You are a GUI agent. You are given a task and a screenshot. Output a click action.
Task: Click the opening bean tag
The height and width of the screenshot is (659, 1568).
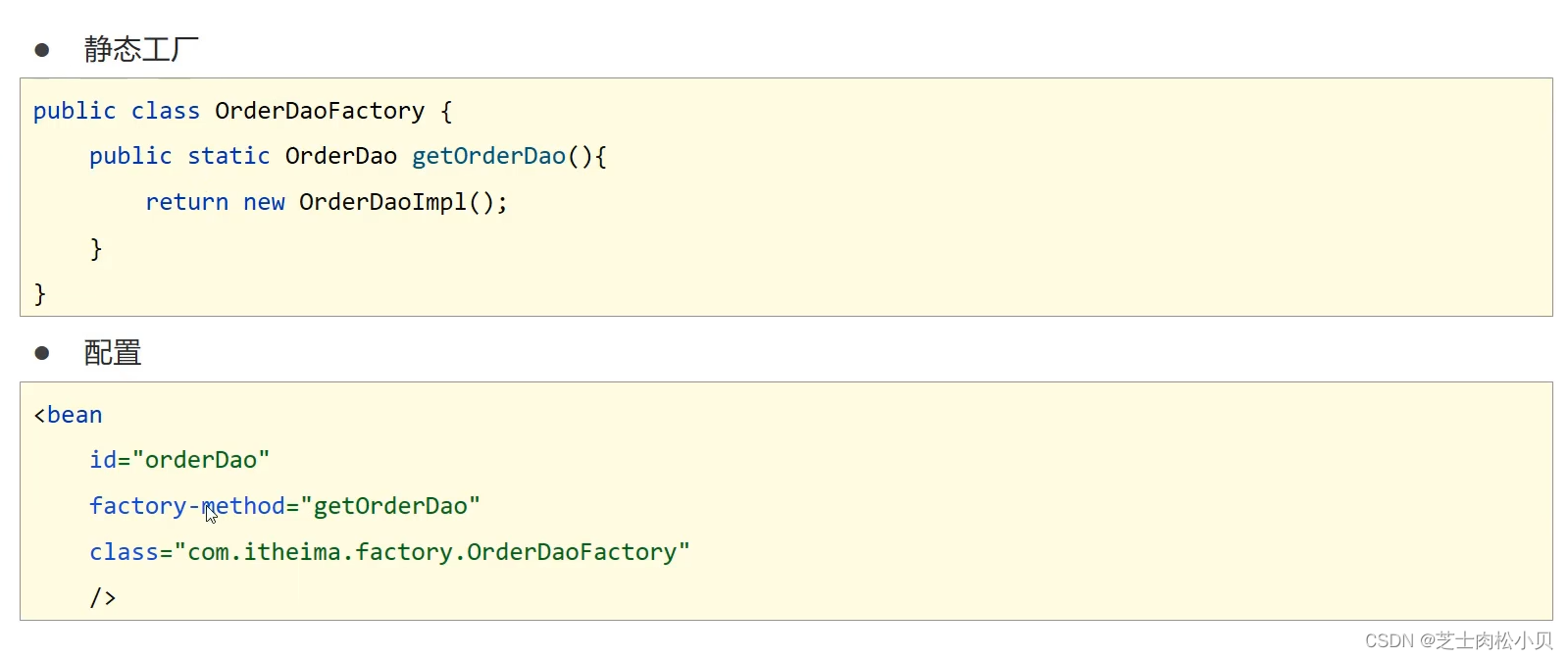tap(68, 415)
